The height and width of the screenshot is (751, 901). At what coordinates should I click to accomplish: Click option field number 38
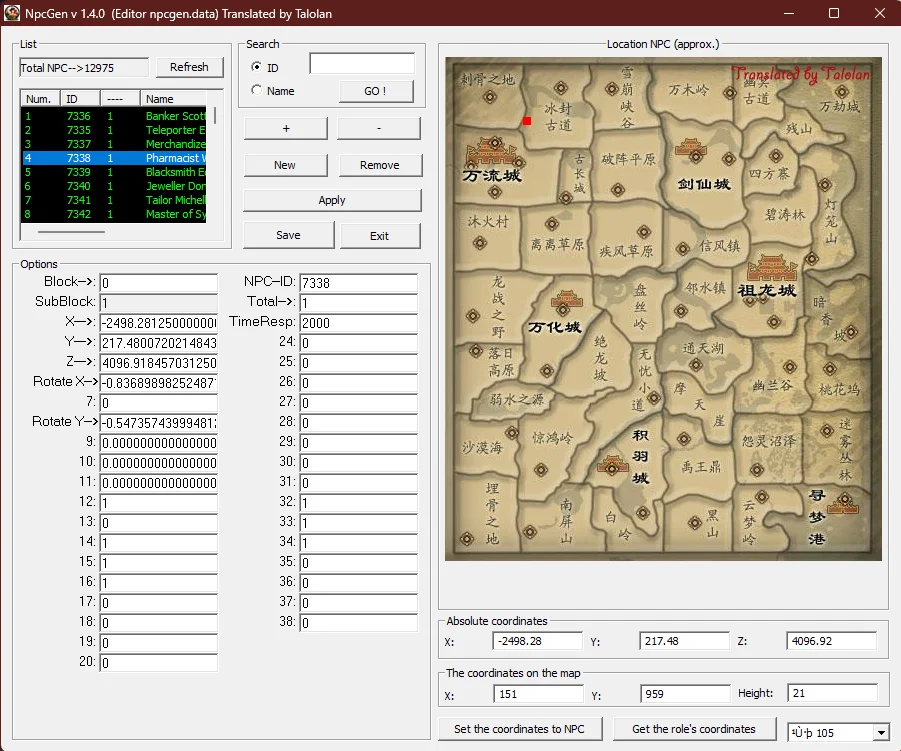(x=359, y=622)
